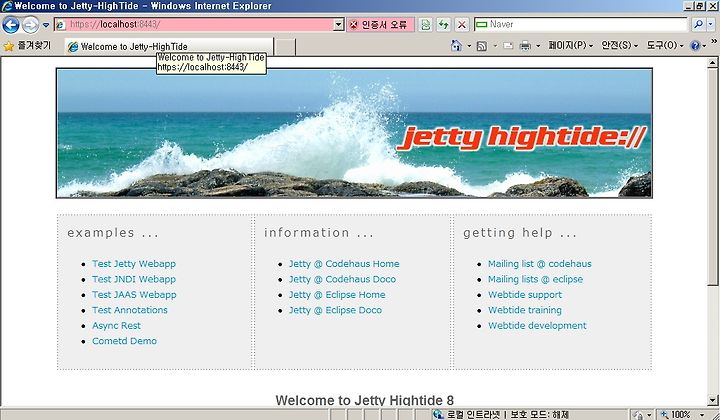Click the Naver search input box
The image size is (720, 420).
[x=580, y=24]
